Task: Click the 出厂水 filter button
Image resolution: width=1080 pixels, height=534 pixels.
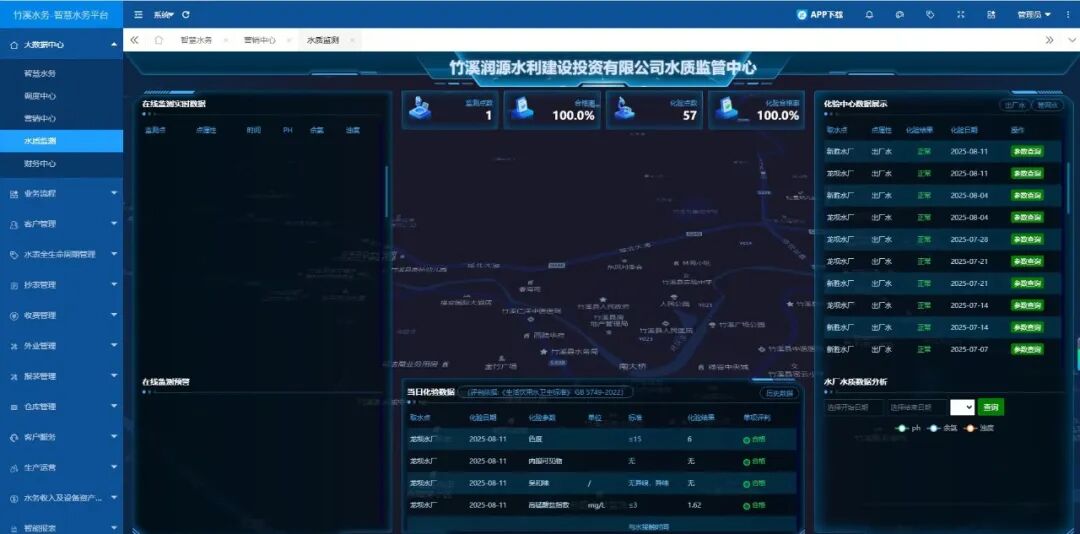Action: tap(1015, 105)
